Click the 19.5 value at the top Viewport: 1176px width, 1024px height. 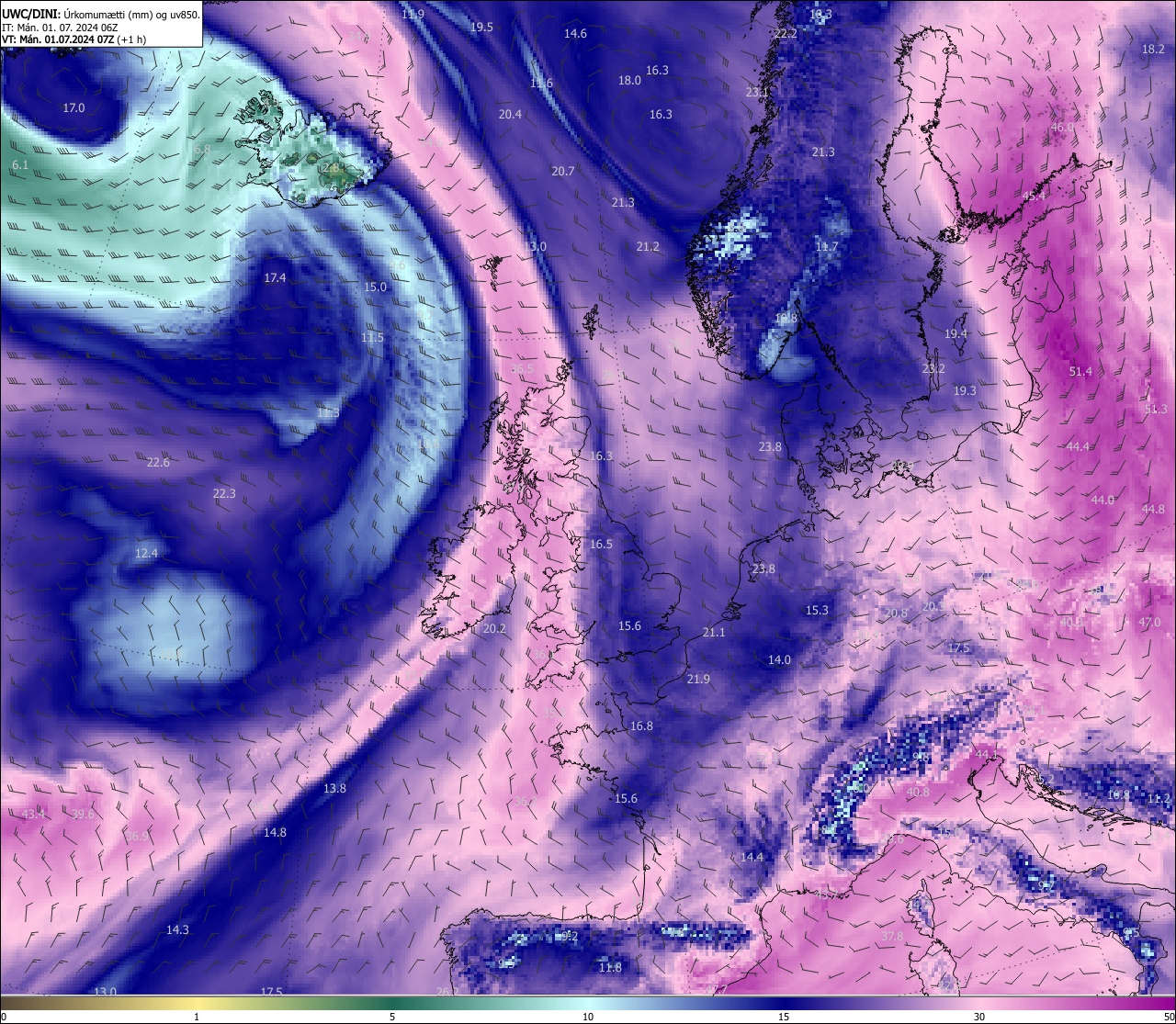tap(481, 28)
